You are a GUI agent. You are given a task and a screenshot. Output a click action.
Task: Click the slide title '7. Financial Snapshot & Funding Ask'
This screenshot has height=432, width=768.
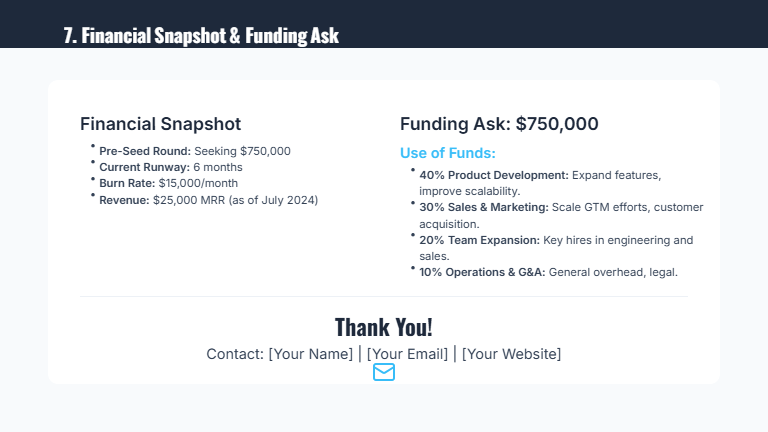(x=201, y=36)
